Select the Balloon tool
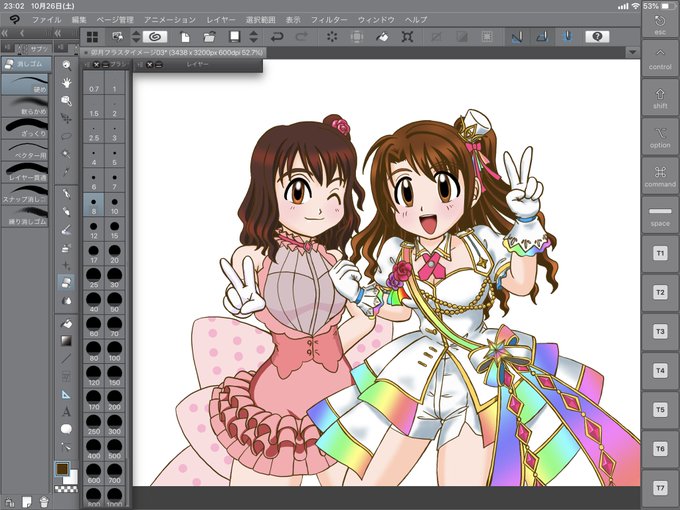The height and width of the screenshot is (510, 680). coord(66,429)
